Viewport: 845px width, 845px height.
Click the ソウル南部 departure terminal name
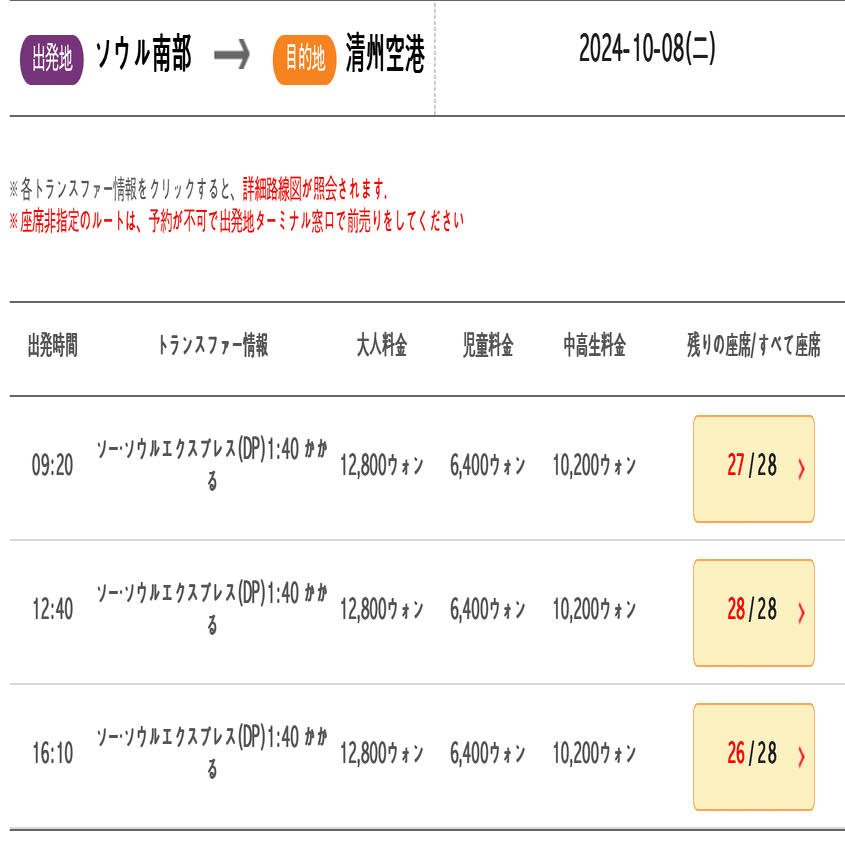click(x=143, y=57)
